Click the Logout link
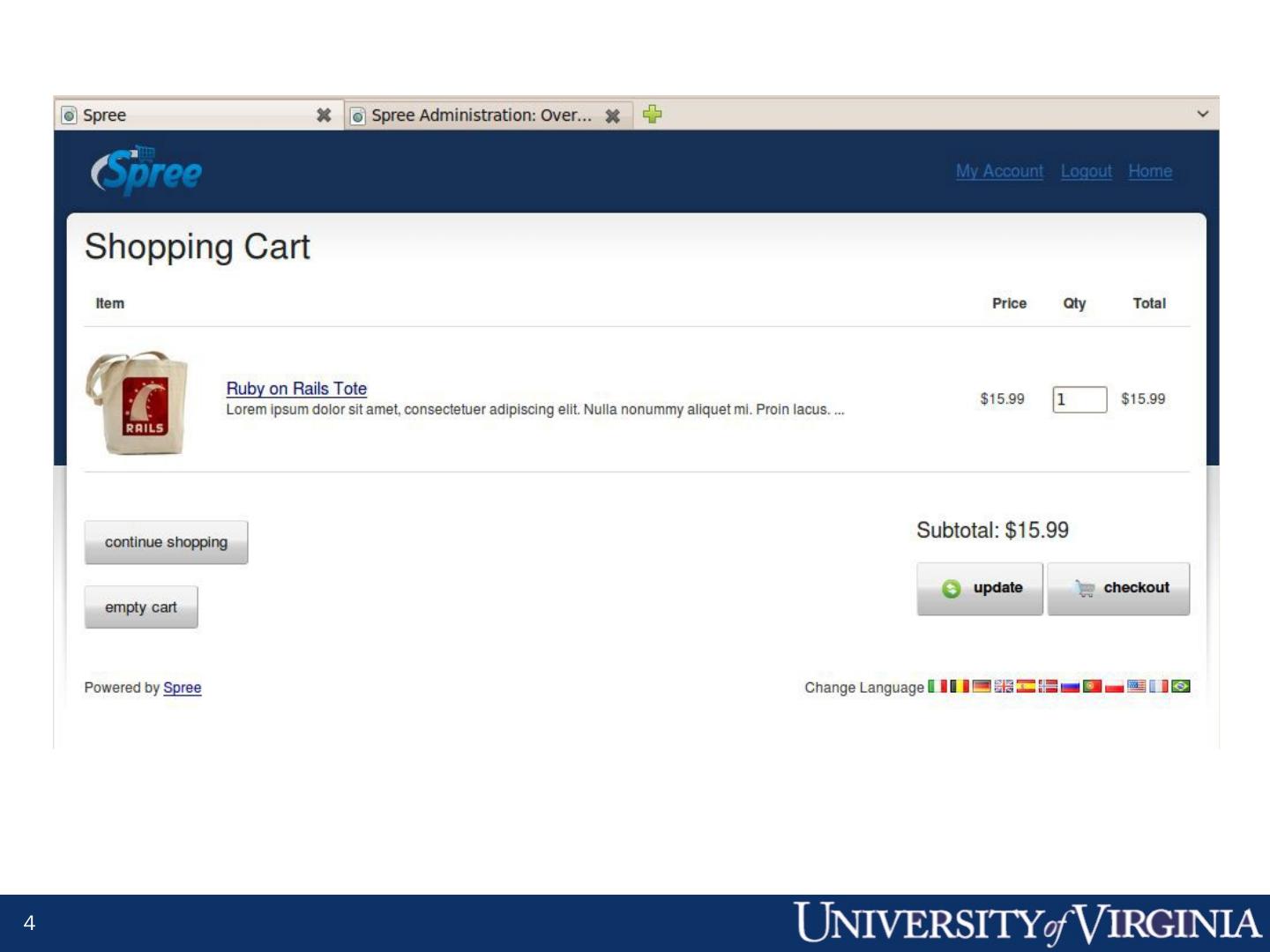1270x952 pixels. coord(1086,171)
